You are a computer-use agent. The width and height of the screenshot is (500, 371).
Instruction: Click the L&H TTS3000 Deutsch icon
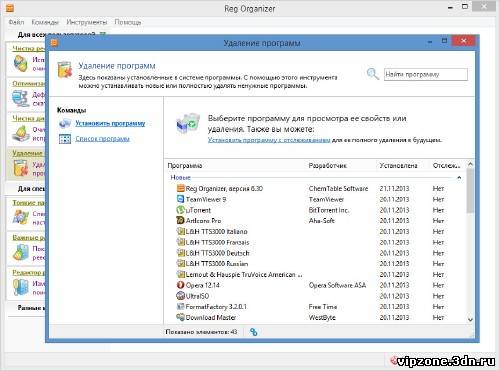click(x=180, y=253)
